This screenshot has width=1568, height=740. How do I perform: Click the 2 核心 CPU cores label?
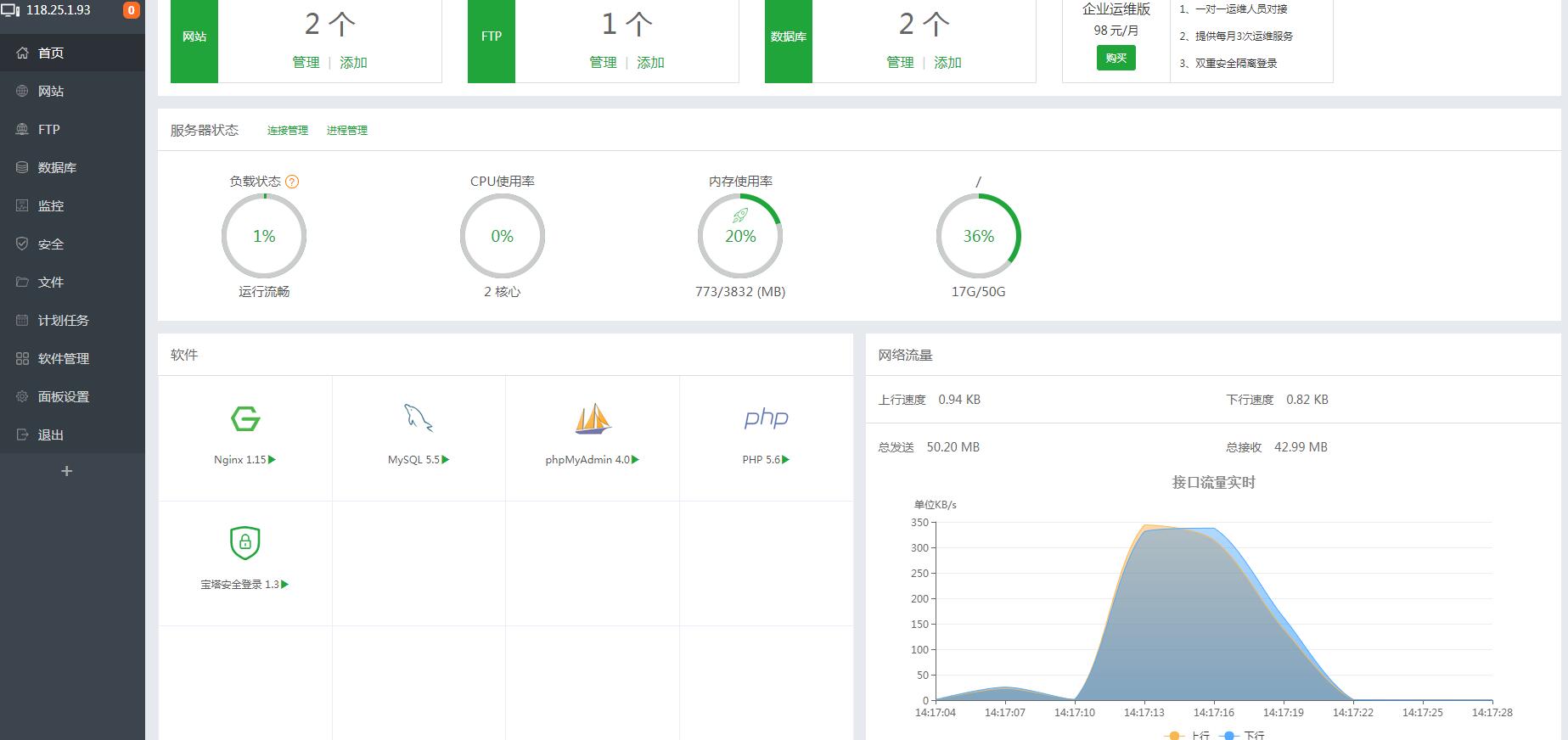tap(503, 292)
